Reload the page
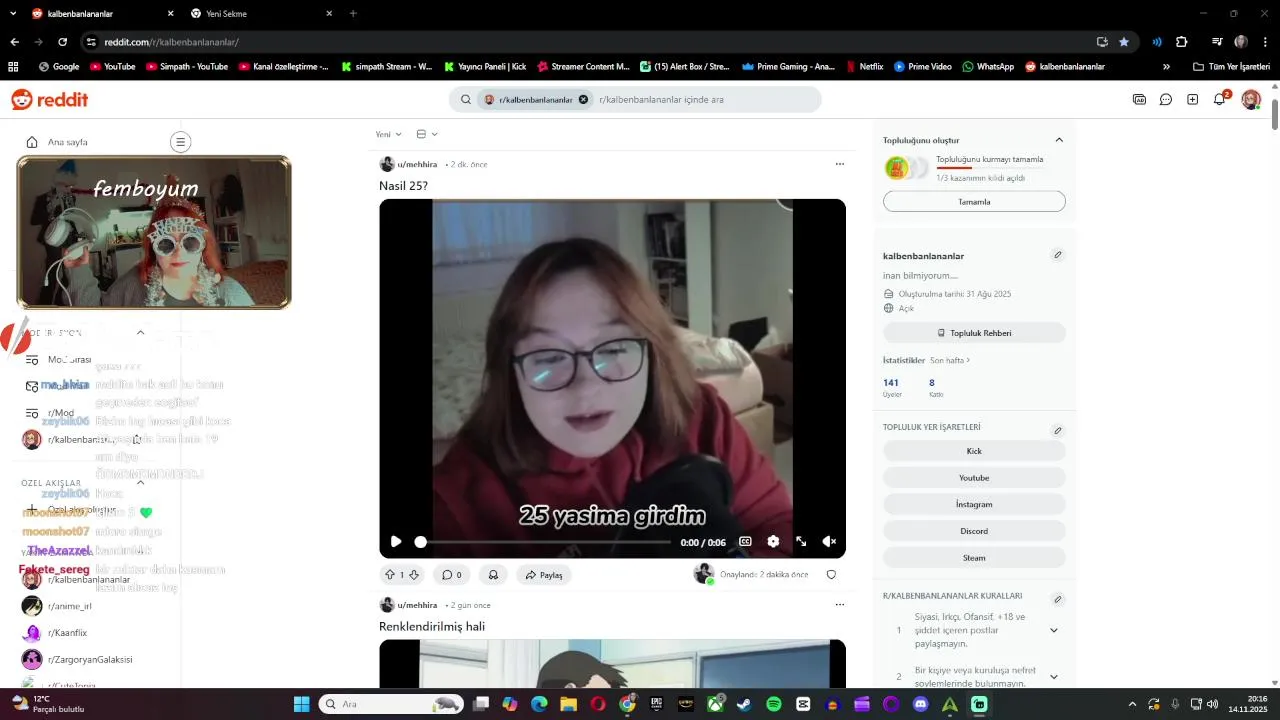 coord(62,42)
